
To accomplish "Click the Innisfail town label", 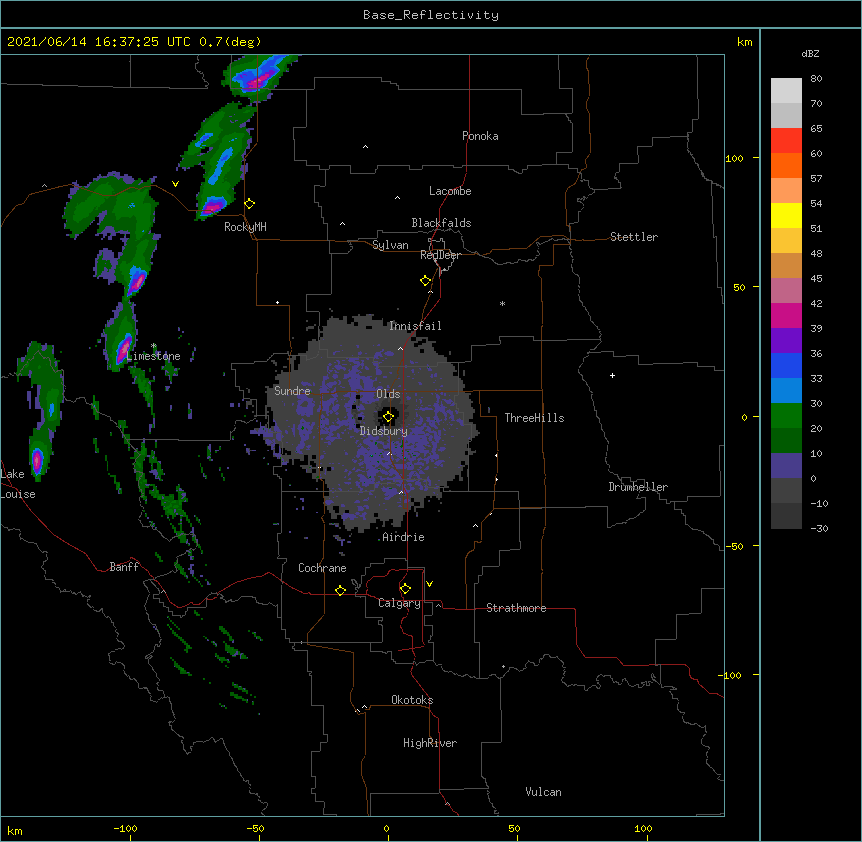I will 415,326.
